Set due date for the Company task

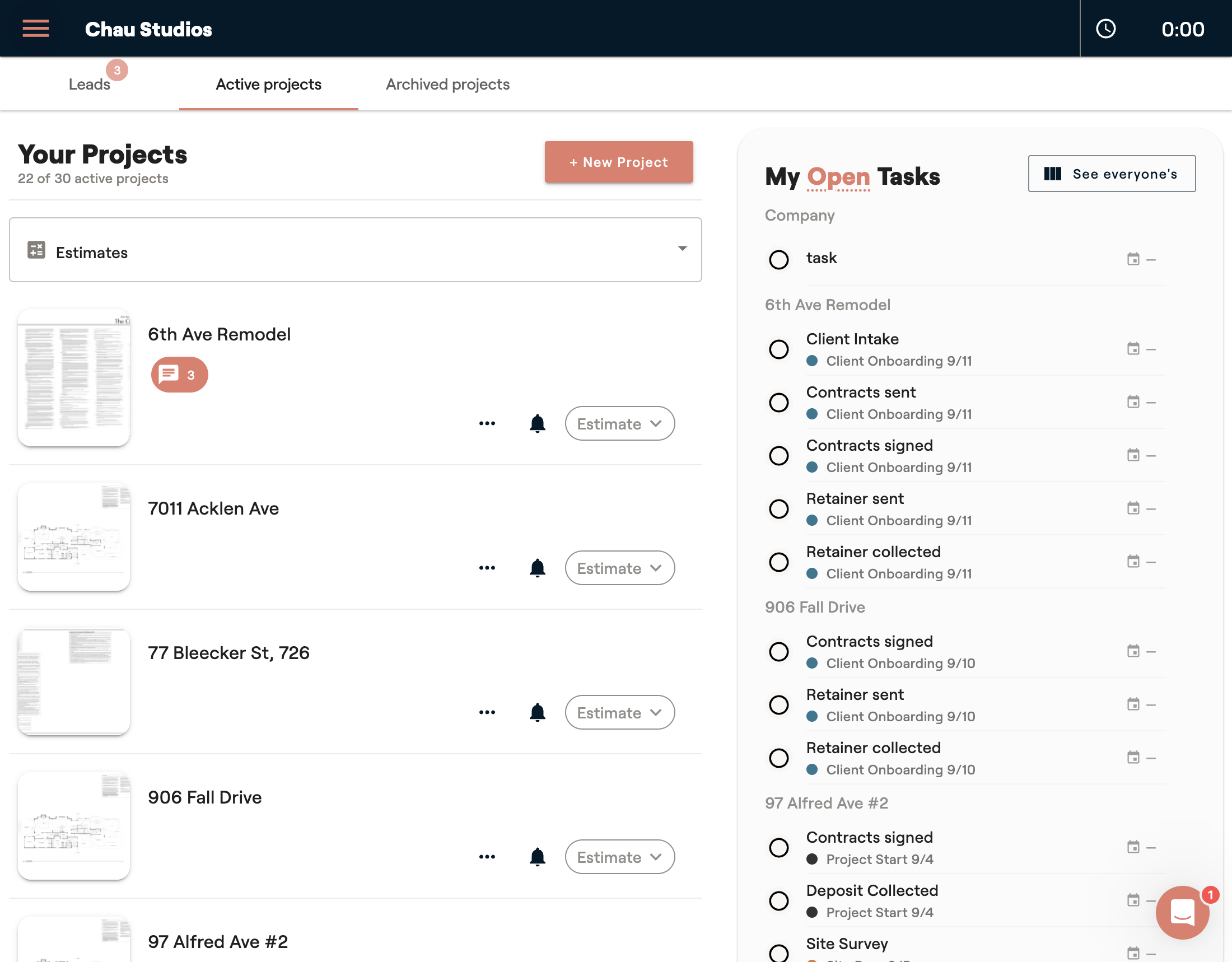click(x=1141, y=259)
